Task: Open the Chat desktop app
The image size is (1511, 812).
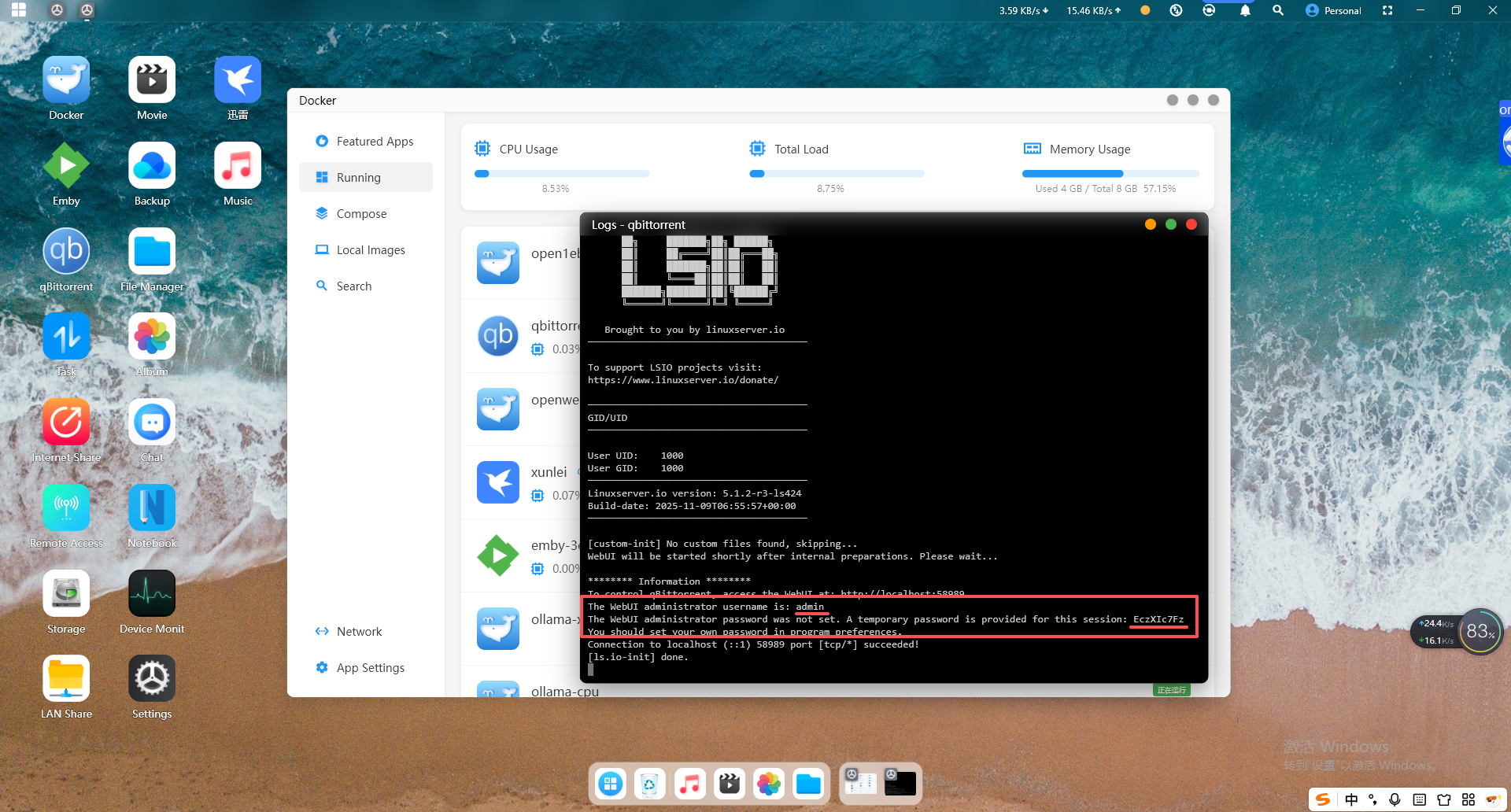Action: coord(152,423)
